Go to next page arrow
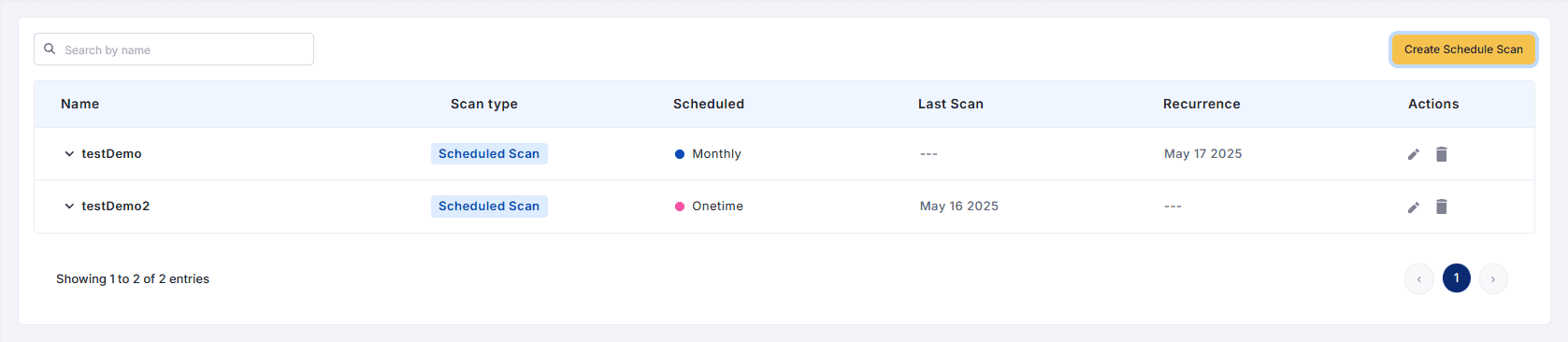The height and width of the screenshot is (342, 1568). (x=1493, y=278)
